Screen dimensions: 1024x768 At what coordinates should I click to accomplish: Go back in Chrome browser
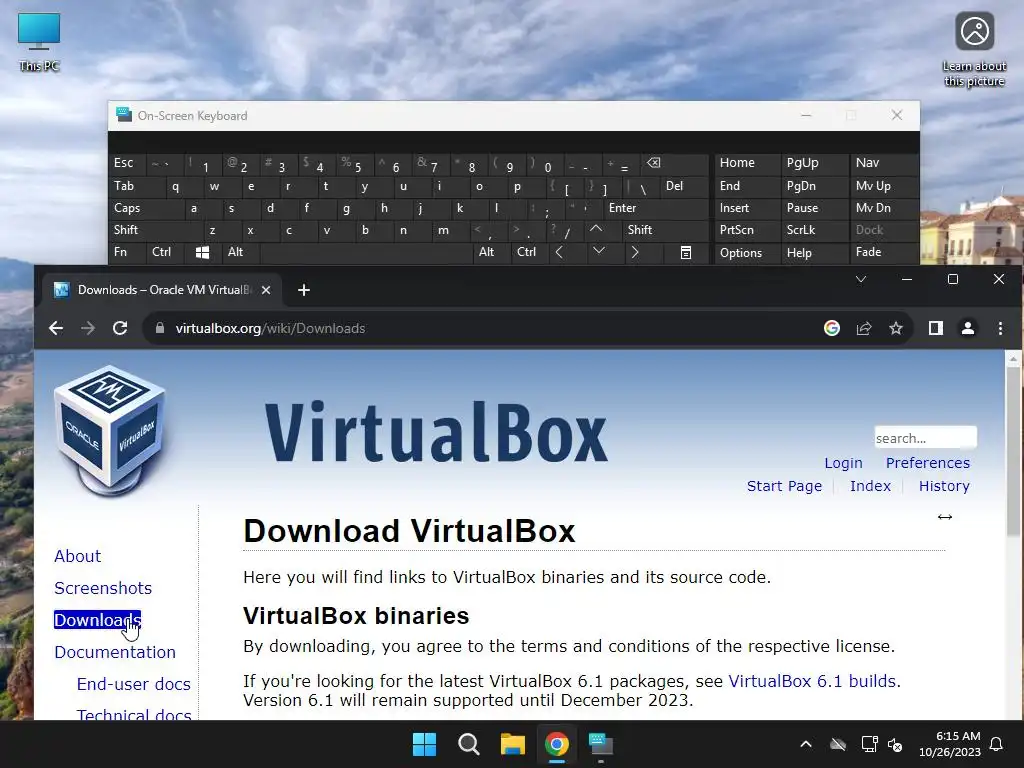click(56, 328)
